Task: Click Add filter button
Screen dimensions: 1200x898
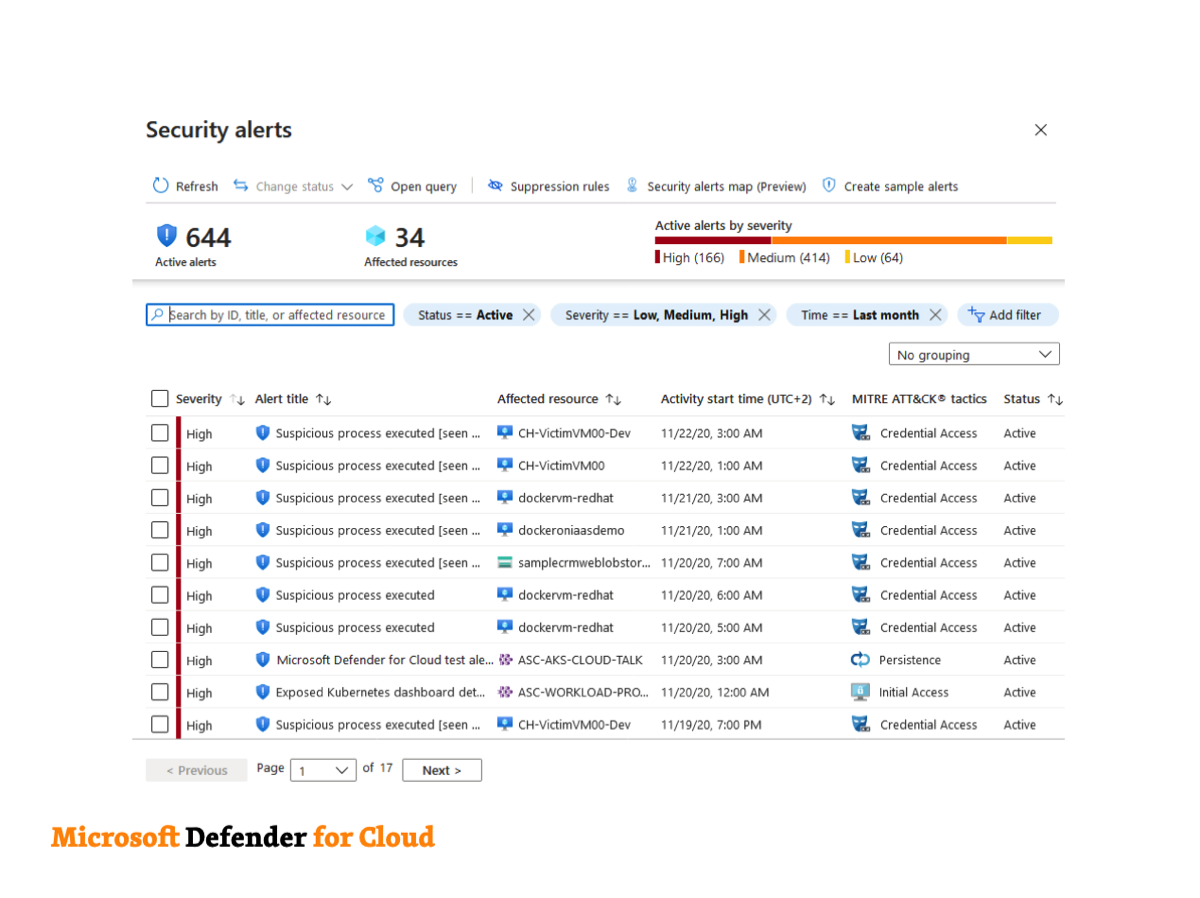Action: pos(1006,315)
